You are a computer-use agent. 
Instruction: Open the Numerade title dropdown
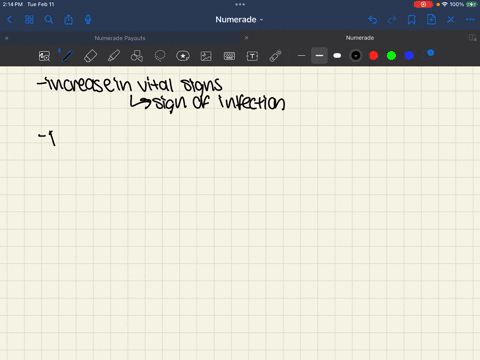point(239,20)
